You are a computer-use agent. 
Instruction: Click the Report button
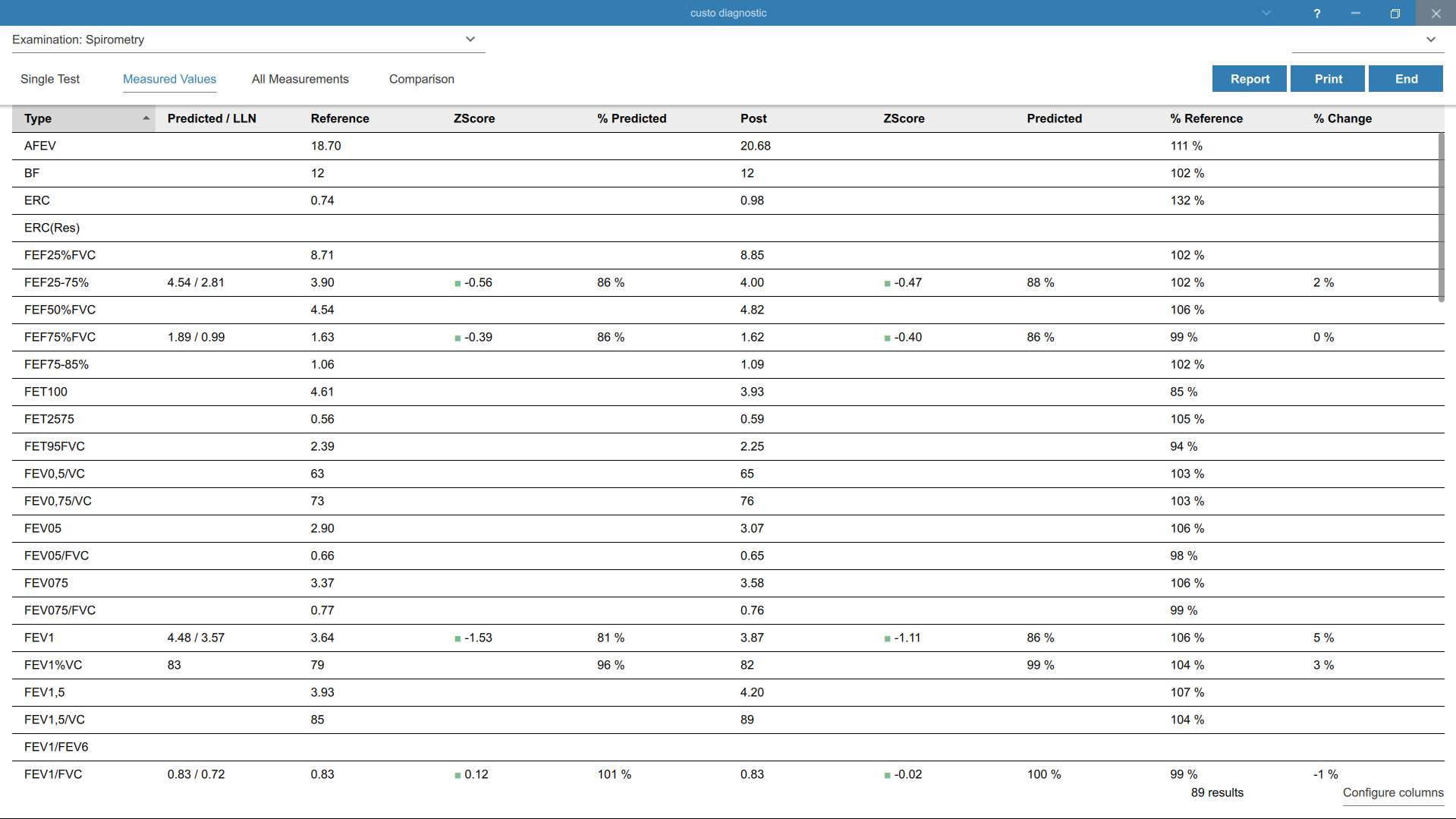click(1250, 79)
